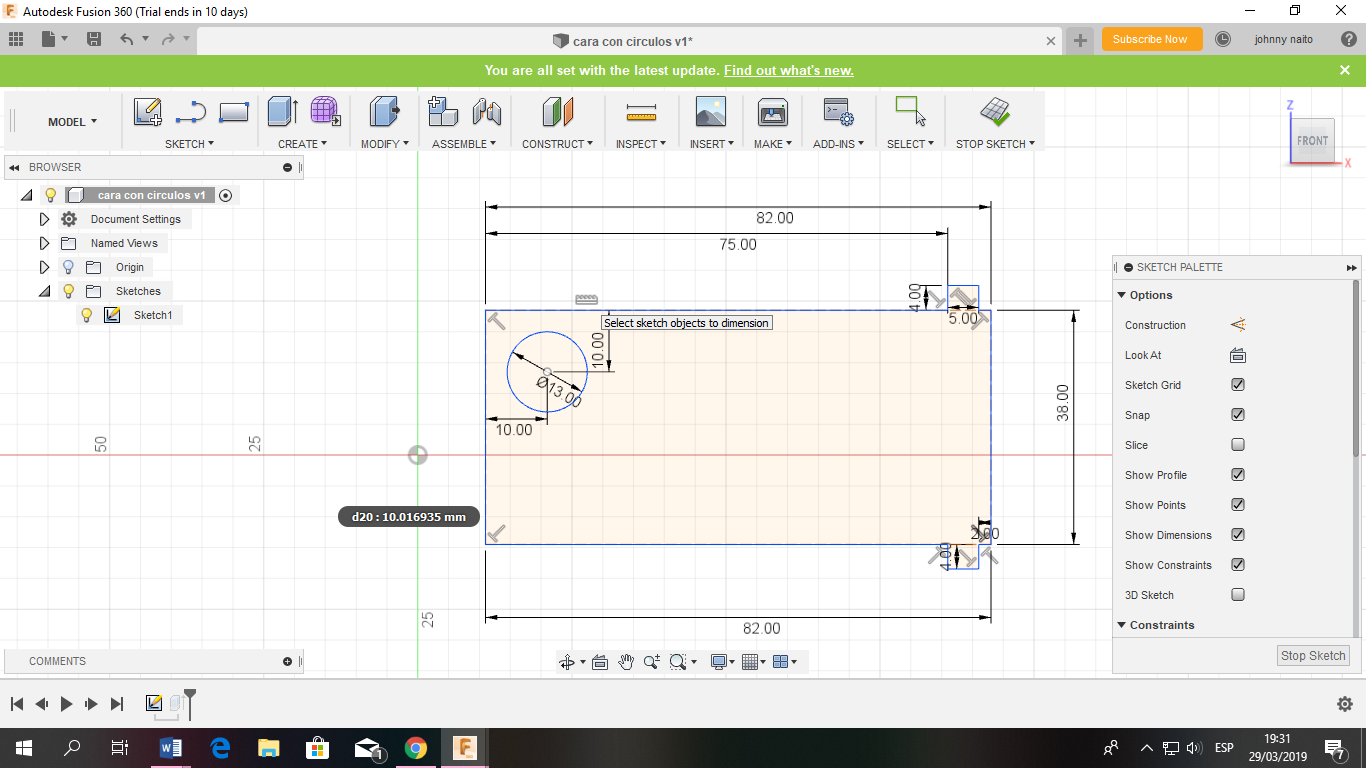Click the Select tool icon
This screenshot has width=1366, height=768.
click(x=910, y=111)
